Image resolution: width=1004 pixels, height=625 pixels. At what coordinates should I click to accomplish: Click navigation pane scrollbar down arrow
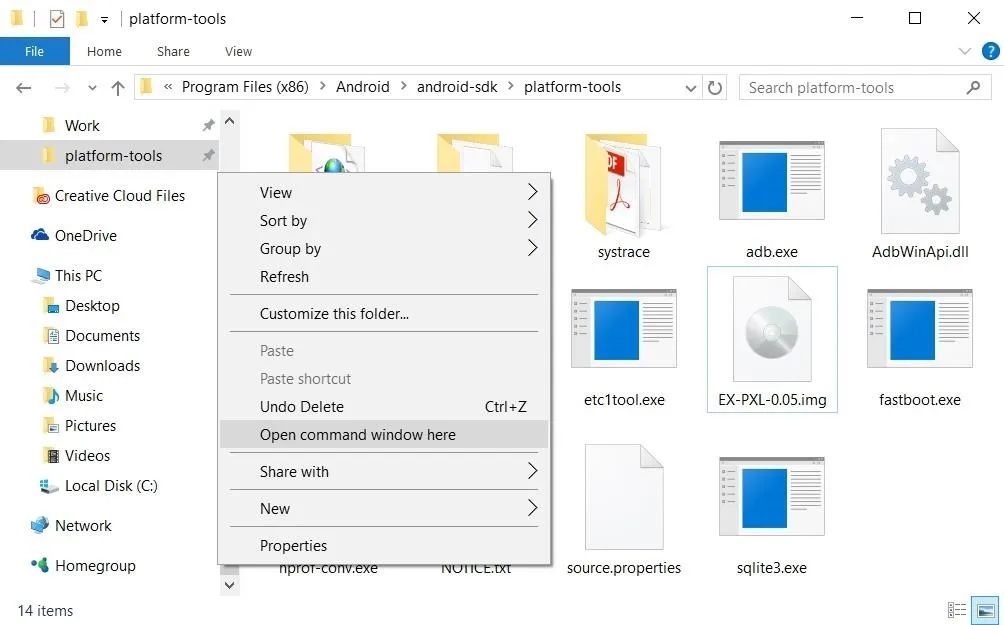point(230,585)
